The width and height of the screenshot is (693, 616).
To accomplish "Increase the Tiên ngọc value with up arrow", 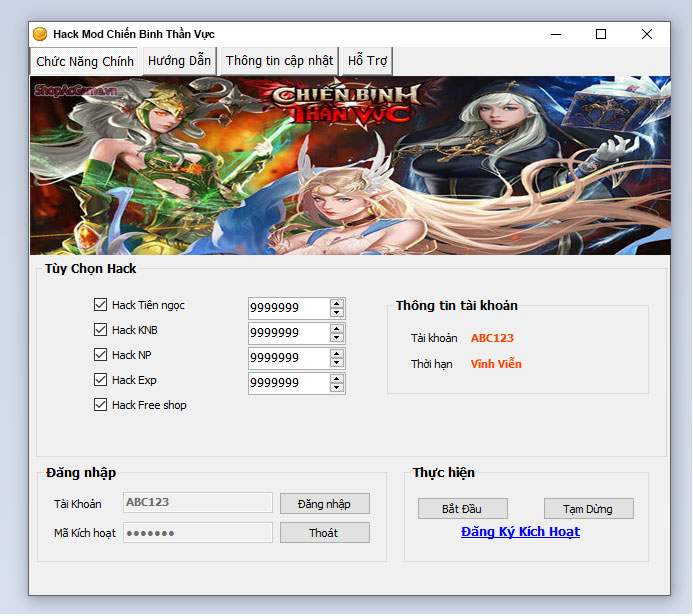I will pyautogui.click(x=337, y=304).
